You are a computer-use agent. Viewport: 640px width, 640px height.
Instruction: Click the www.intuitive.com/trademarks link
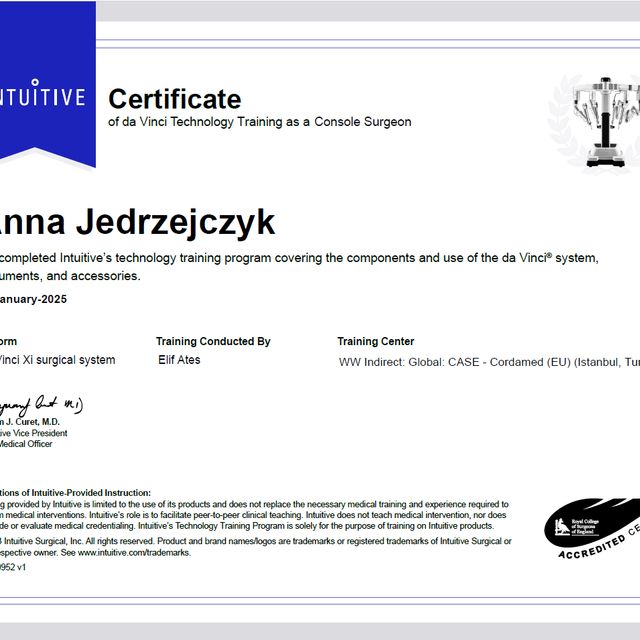pyautogui.click(x=134, y=553)
